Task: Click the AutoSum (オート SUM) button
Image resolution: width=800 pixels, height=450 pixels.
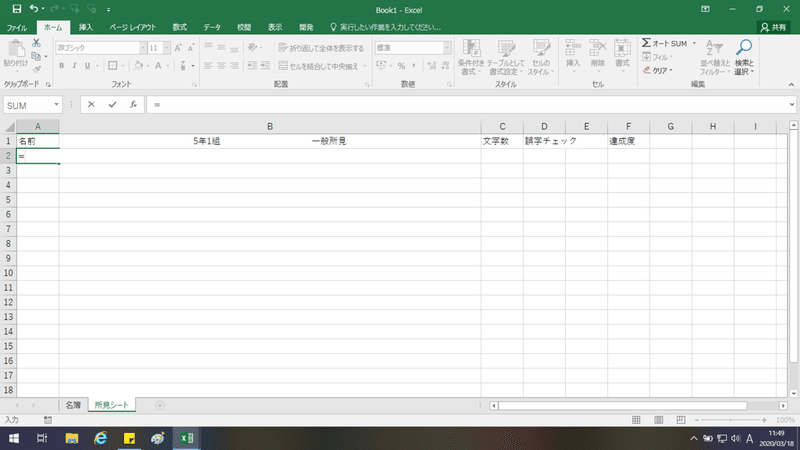Action: 665,43
